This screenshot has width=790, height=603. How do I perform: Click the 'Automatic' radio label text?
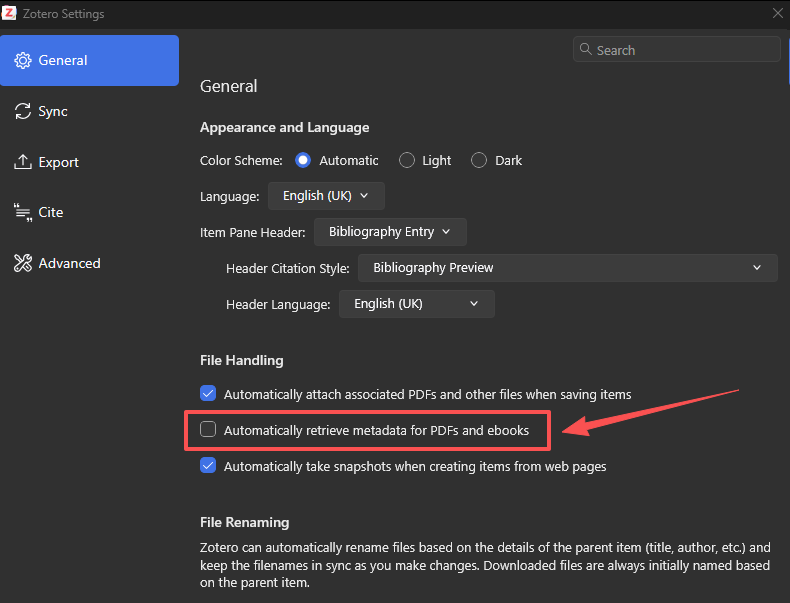(349, 161)
